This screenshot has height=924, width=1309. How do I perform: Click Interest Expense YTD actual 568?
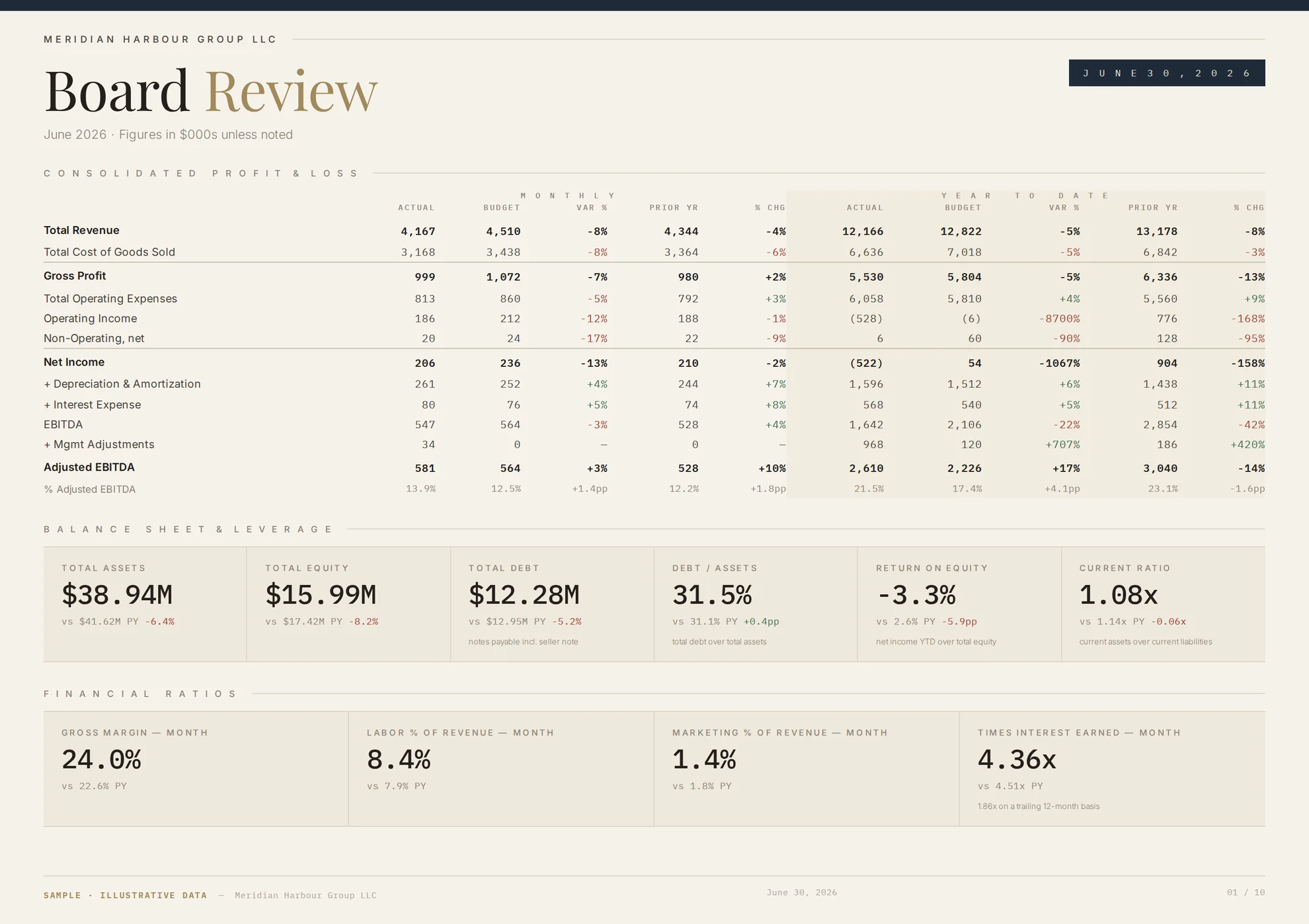873,404
